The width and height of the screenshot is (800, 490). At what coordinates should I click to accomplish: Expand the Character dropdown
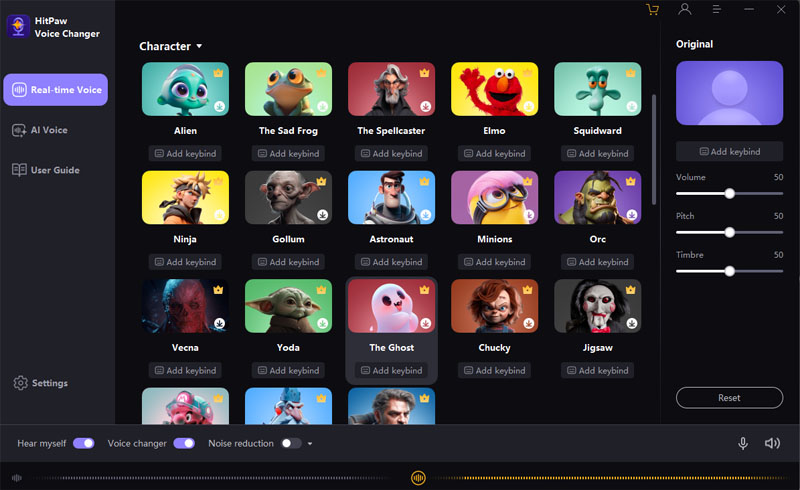pos(199,46)
